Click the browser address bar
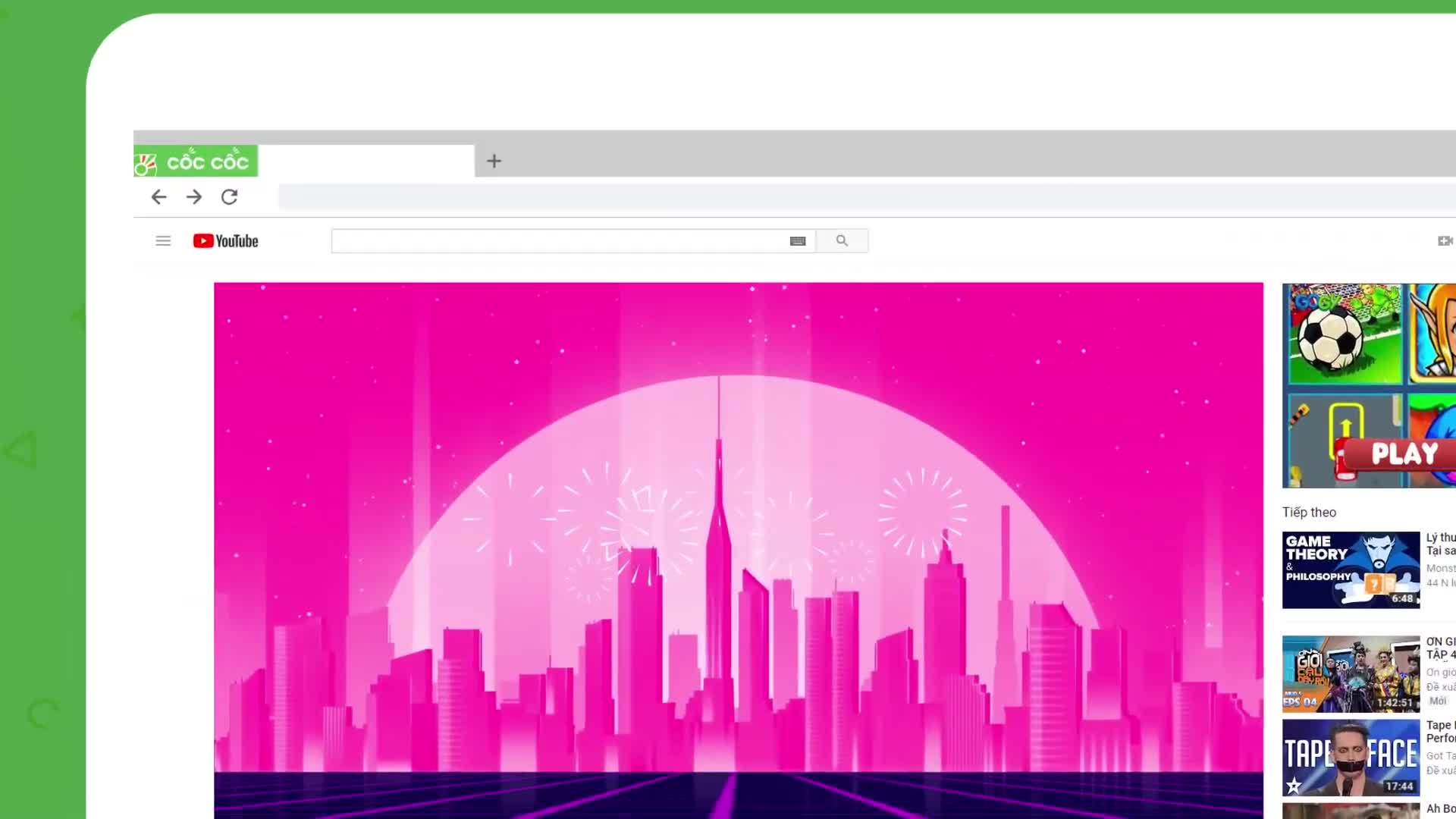This screenshot has width=1456, height=819. coord(867,197)
